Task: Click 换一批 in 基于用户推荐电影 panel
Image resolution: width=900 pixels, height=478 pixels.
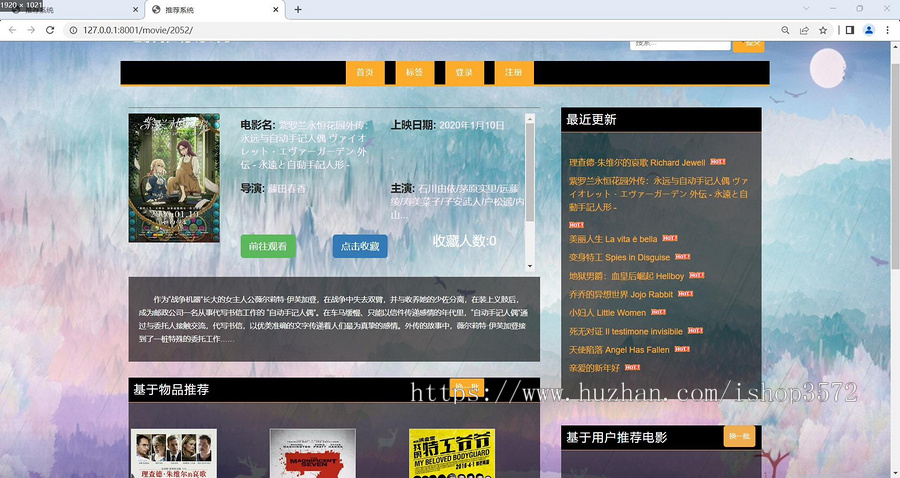Action: point(739,436)
